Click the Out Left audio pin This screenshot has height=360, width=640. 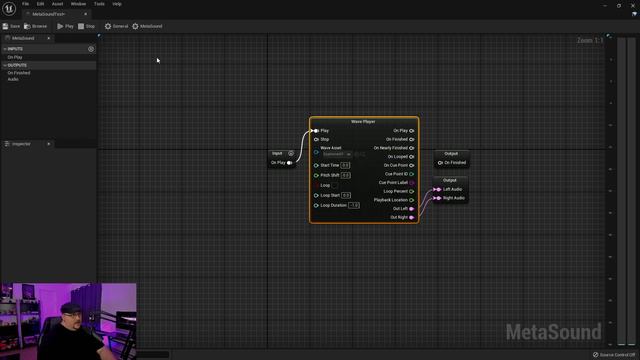(411, 209)
